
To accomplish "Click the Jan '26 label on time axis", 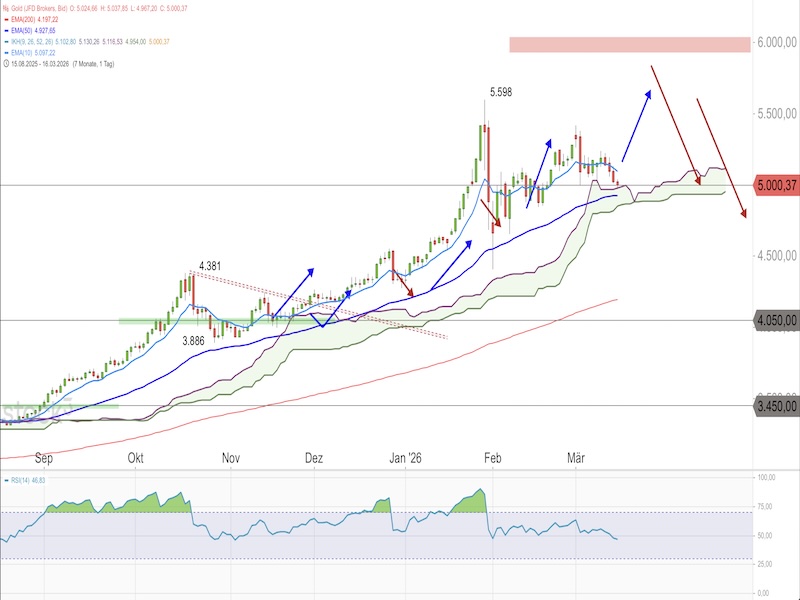I will point(405,457).
